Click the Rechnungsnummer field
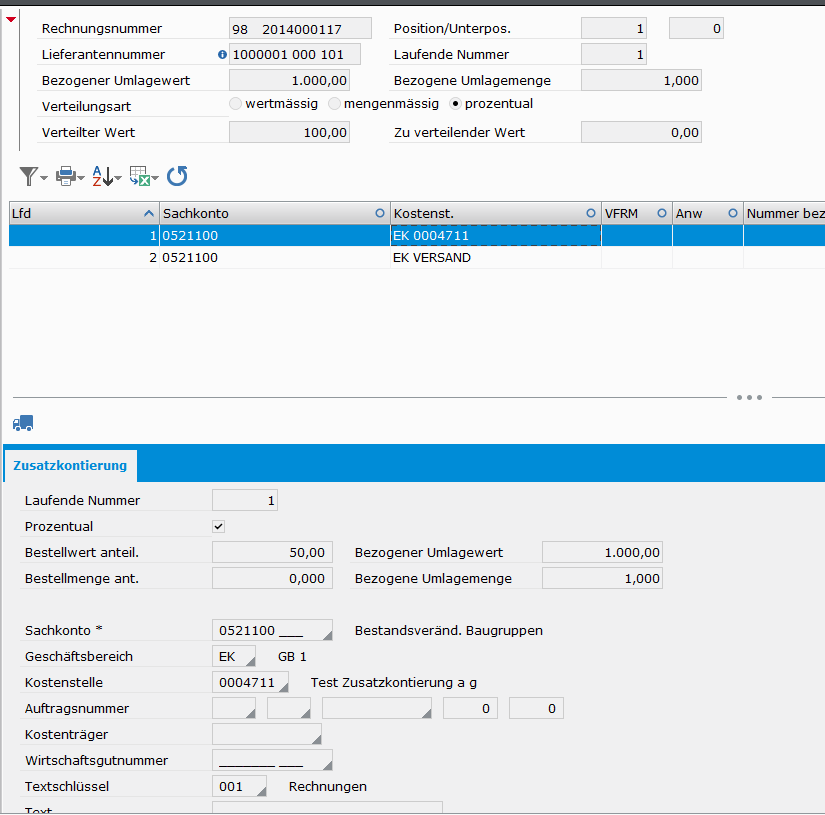Viewport: 825px width, 815px height. (300, 28)
